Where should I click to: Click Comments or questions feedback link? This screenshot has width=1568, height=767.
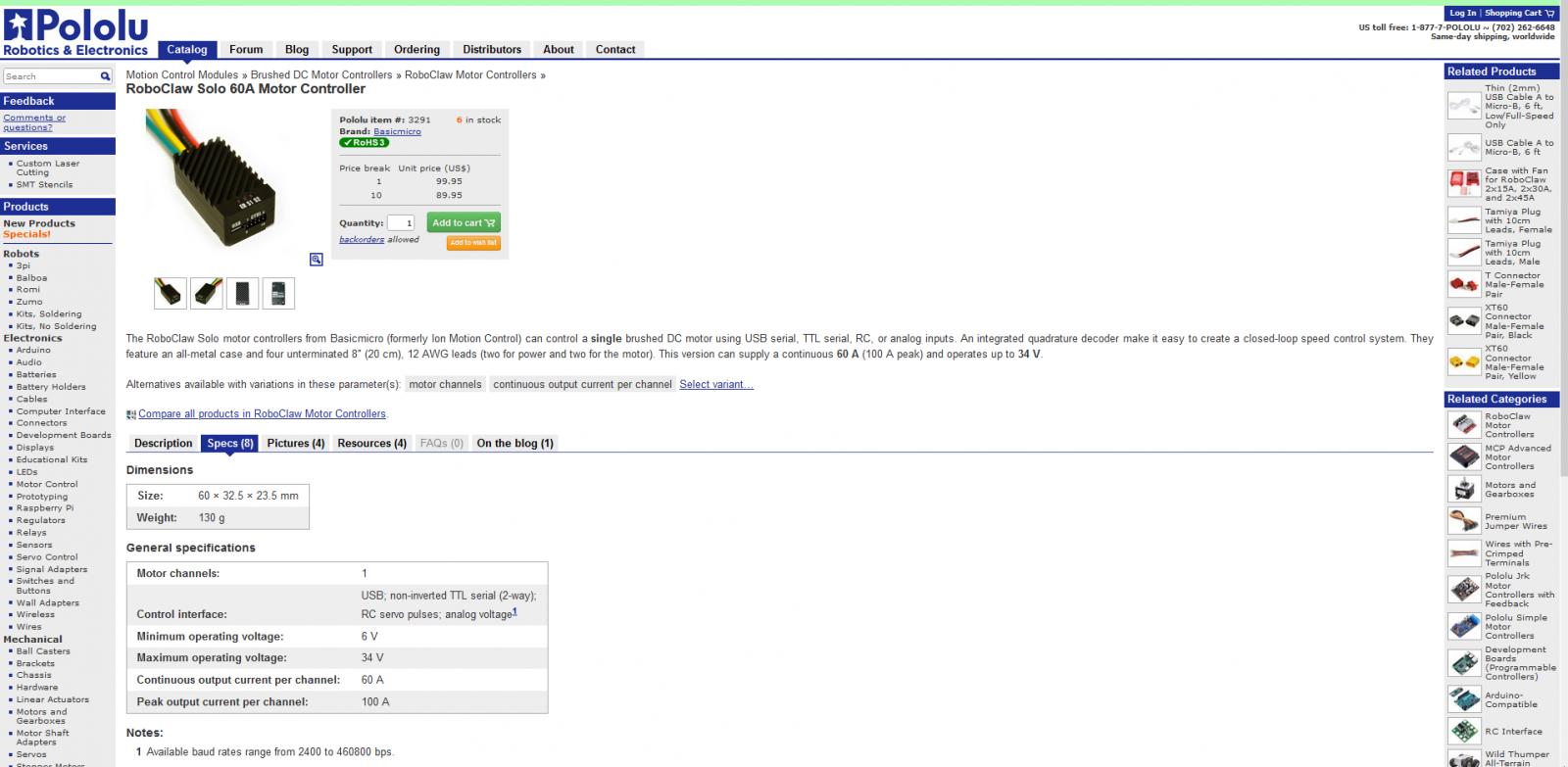pyautogui.click(x=34, y=122)
